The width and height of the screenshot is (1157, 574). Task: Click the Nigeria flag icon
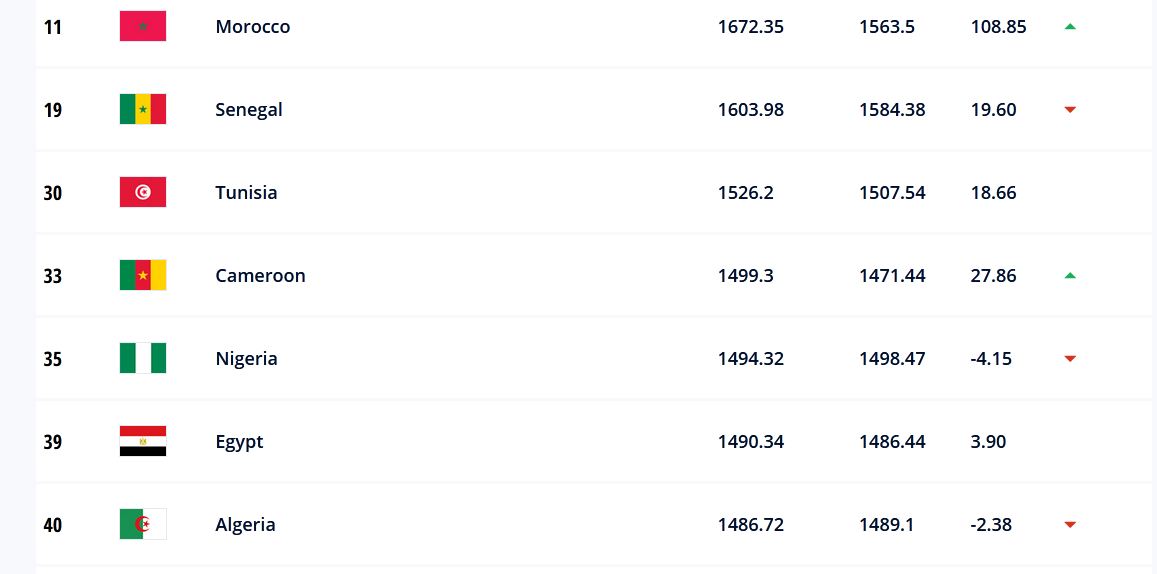[x=143, y=359]
